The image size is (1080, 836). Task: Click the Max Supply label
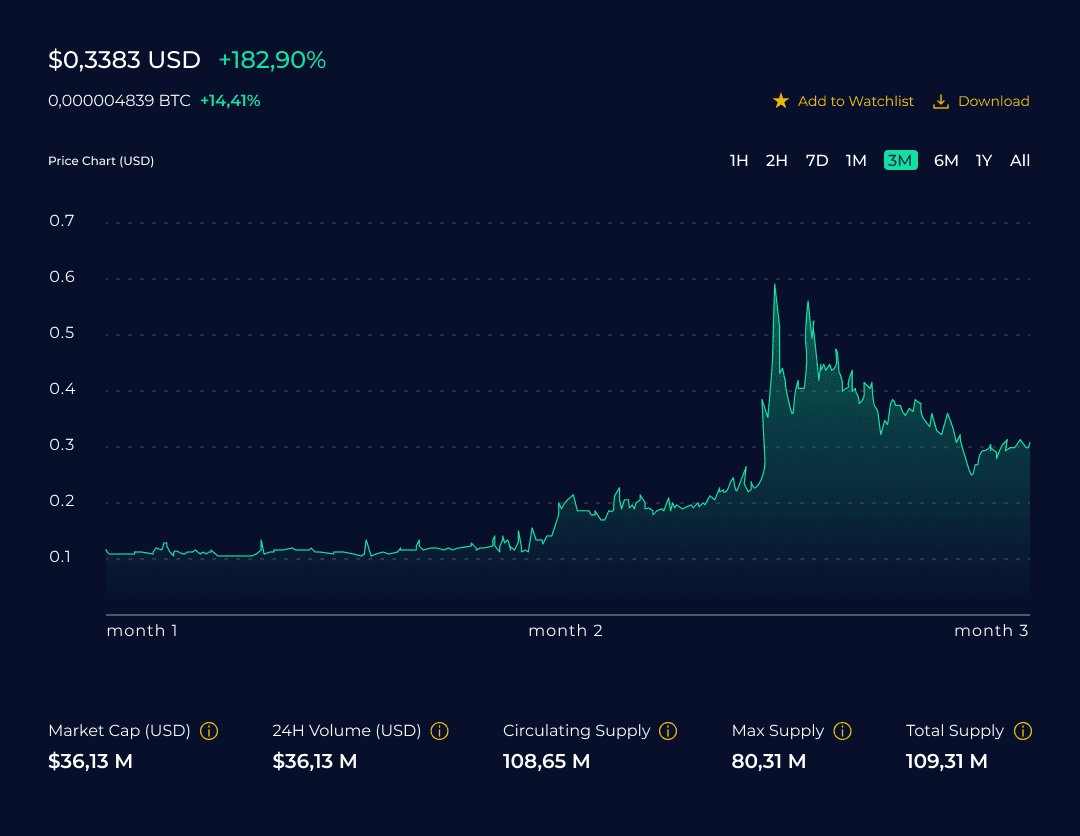coord(778,731)
